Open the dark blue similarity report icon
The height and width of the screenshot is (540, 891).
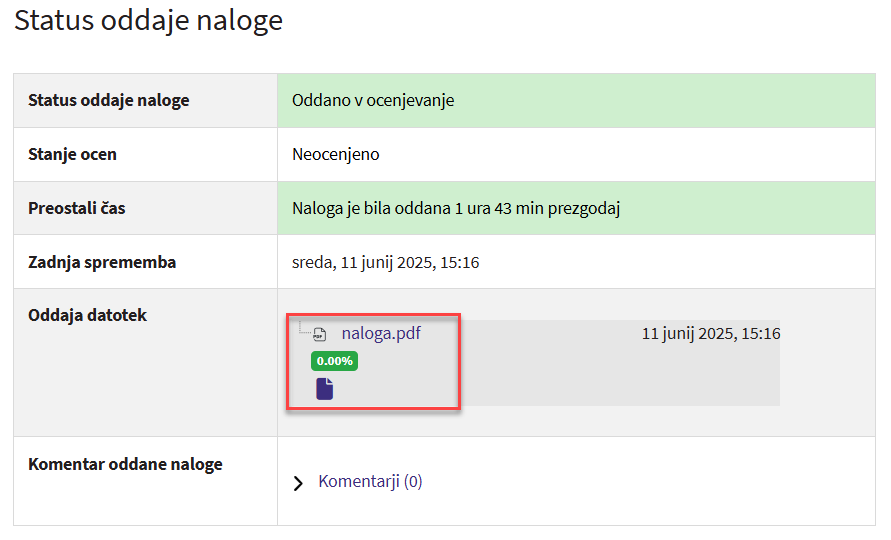click(x=324, y=389)
